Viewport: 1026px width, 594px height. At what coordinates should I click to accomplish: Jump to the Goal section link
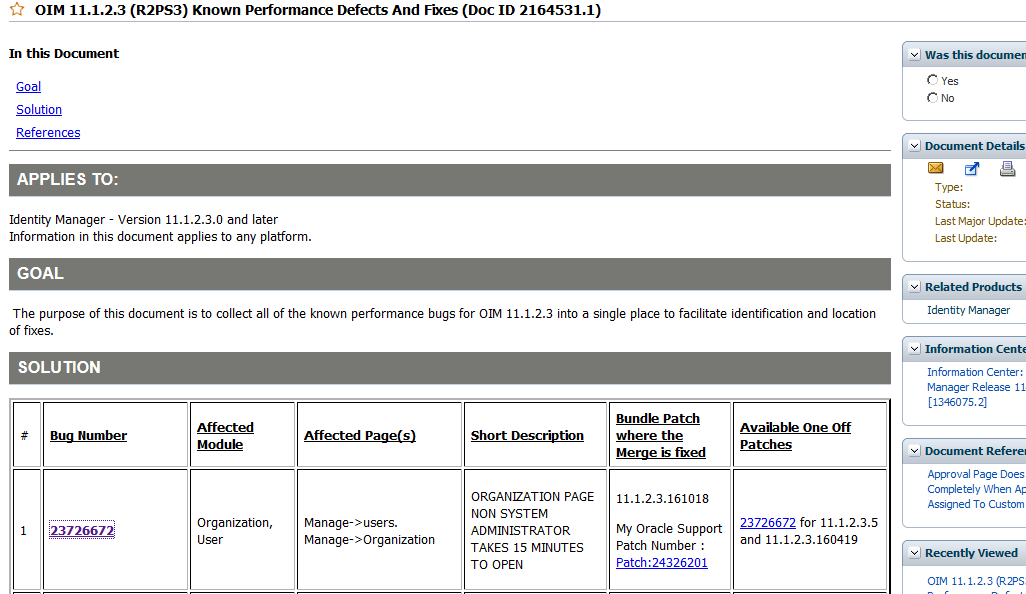[28, 86]
